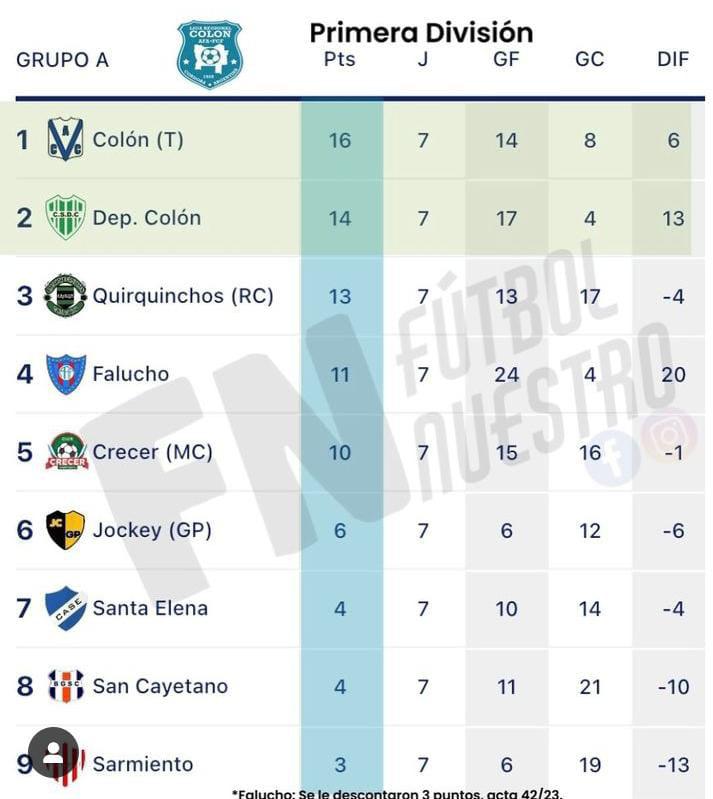Click the Instagram icon in the watermark

pyautogui.click(x=670, y=436)
